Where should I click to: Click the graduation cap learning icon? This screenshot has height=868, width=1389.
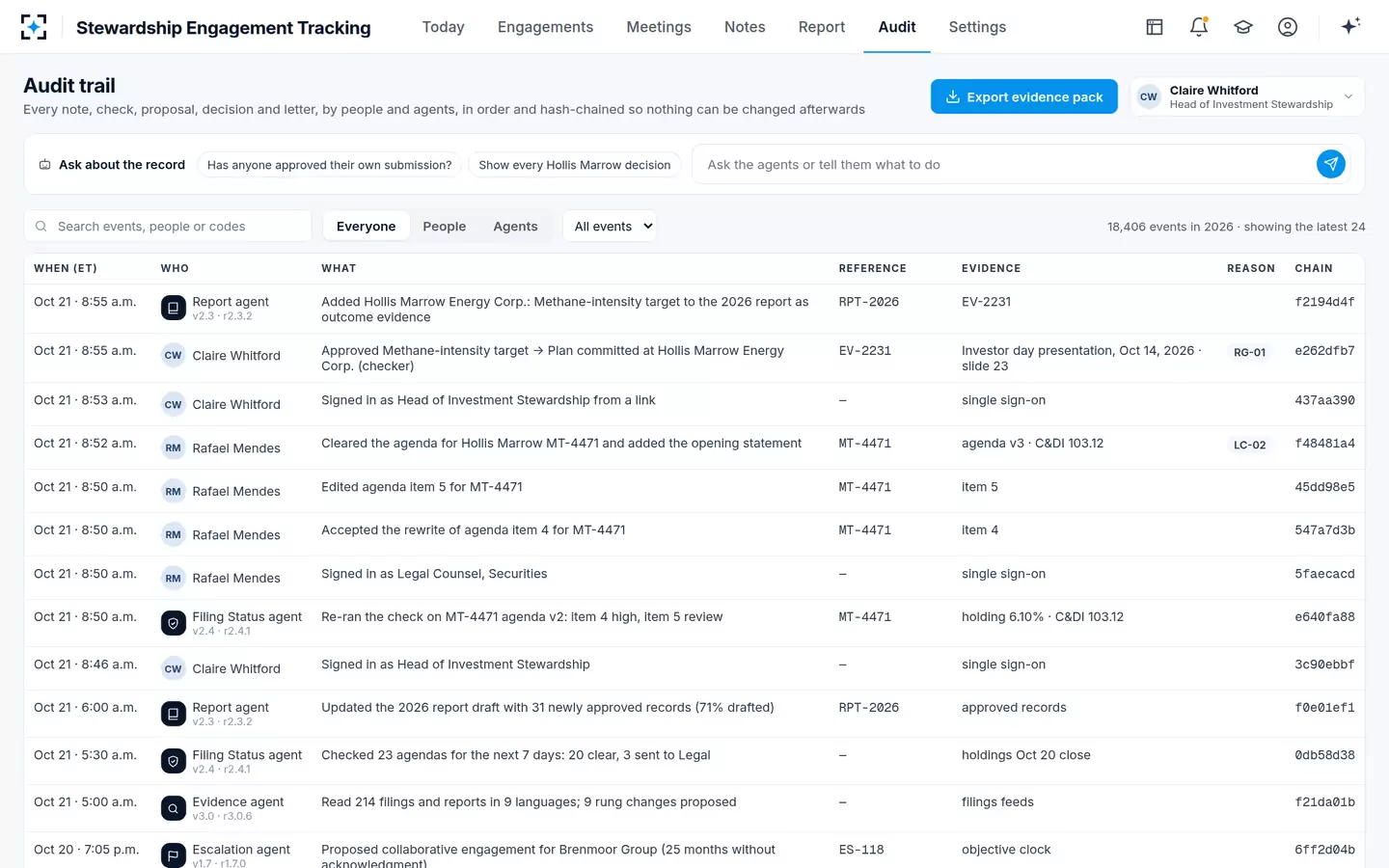coord(1243,27)
